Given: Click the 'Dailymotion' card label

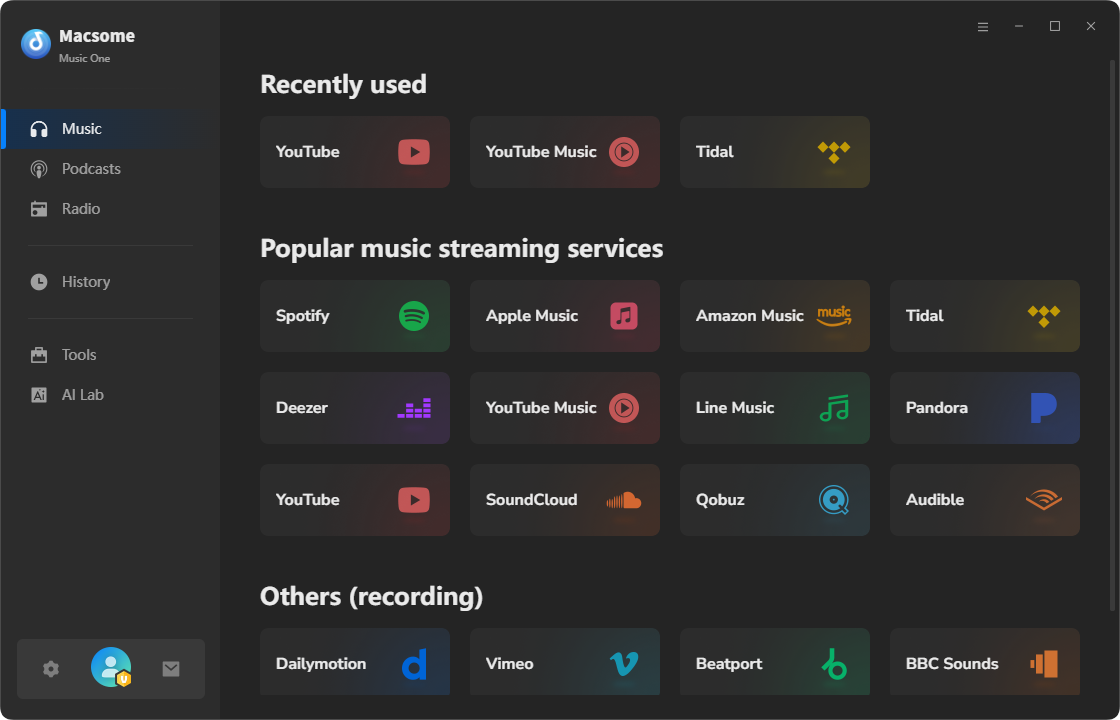Looking at the screenshot, I should pos(321,664).
